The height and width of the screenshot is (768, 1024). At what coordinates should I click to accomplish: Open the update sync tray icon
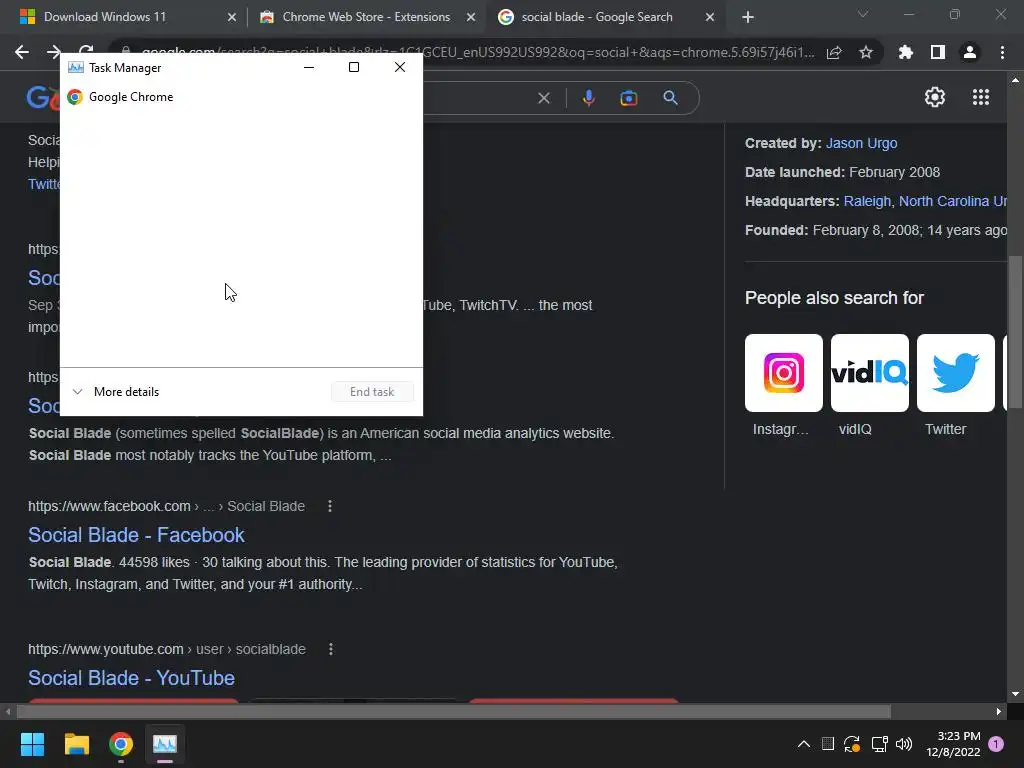(x=852, y=744)
